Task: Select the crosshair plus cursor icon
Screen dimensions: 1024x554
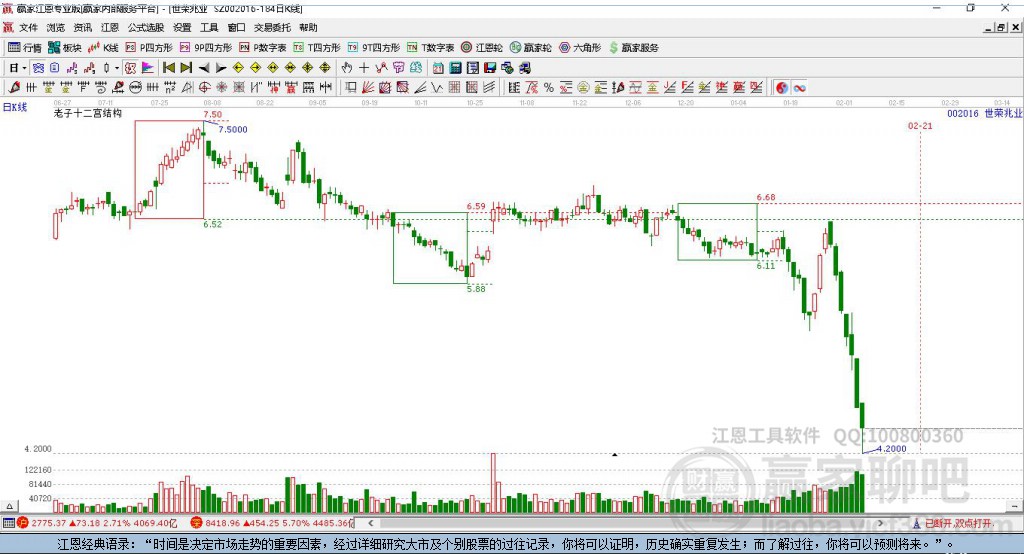Action: click(x=364, y=68)
